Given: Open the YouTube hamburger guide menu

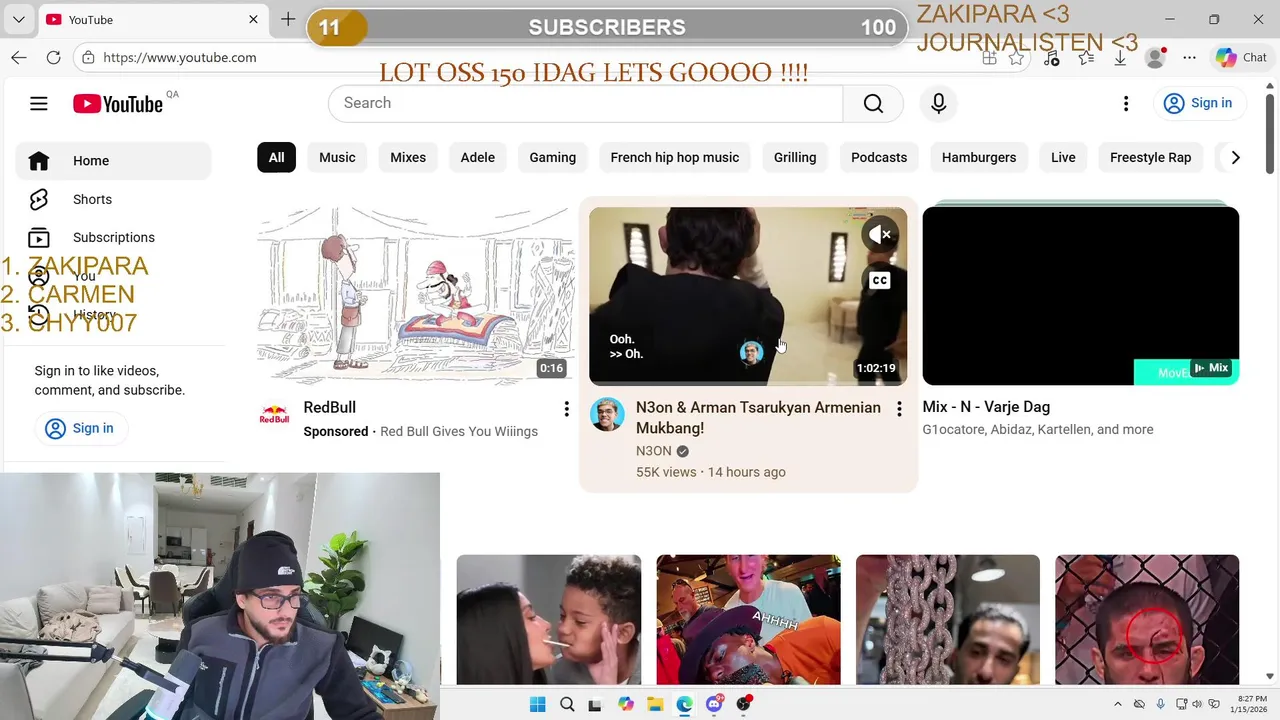Looking at the screenshot, I should (39, 104).
